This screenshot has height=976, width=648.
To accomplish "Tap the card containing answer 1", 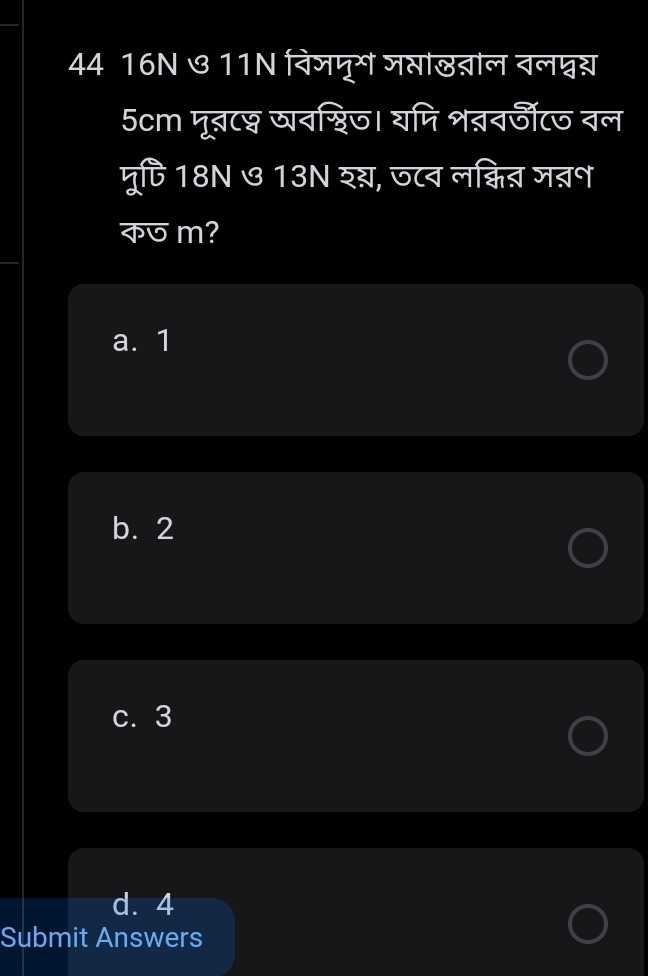I will pyautogui.click(x=355, y=360).
